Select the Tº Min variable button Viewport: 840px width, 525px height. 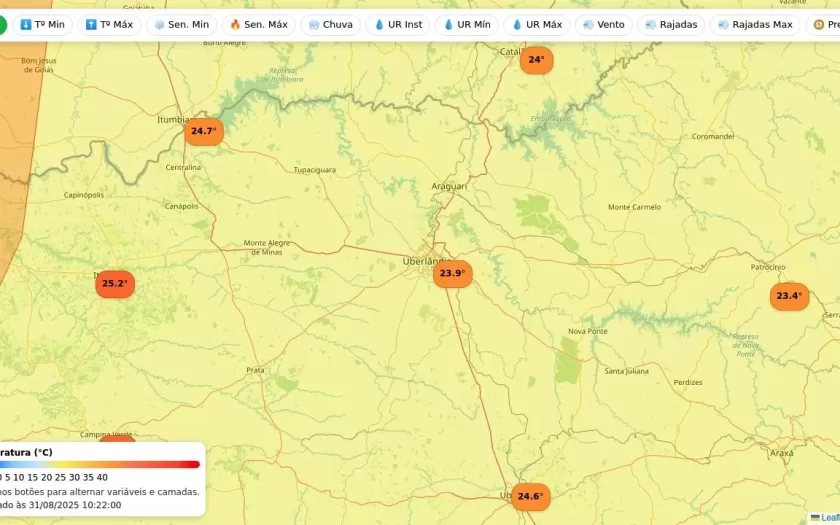tap(41, 24)
